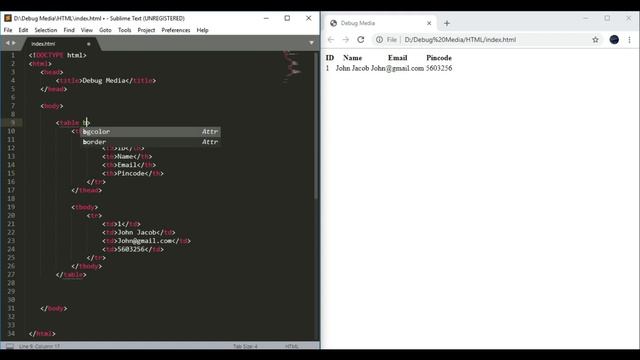Click the td 5603256 code line
640x360 pixels.
coord(133,249)
